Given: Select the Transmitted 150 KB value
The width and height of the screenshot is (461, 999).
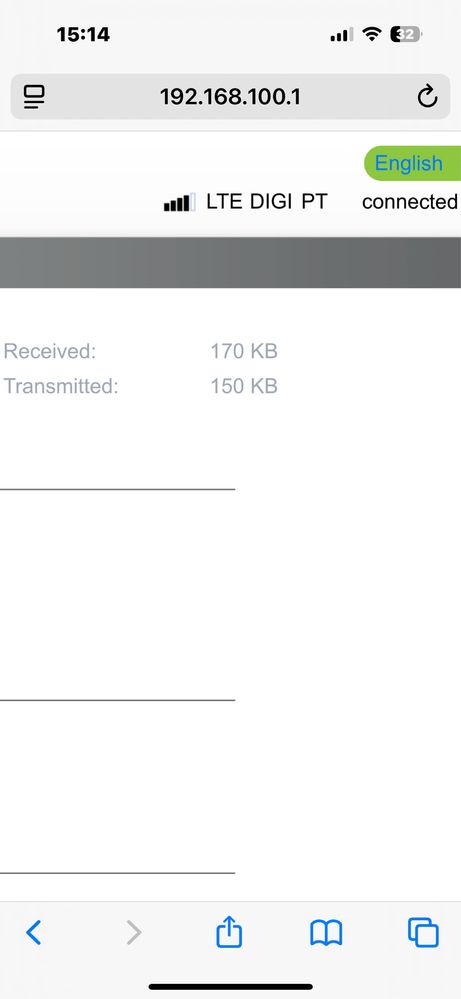Looking at the screenshot, I should pyautogui.click(x=244, y=386).
